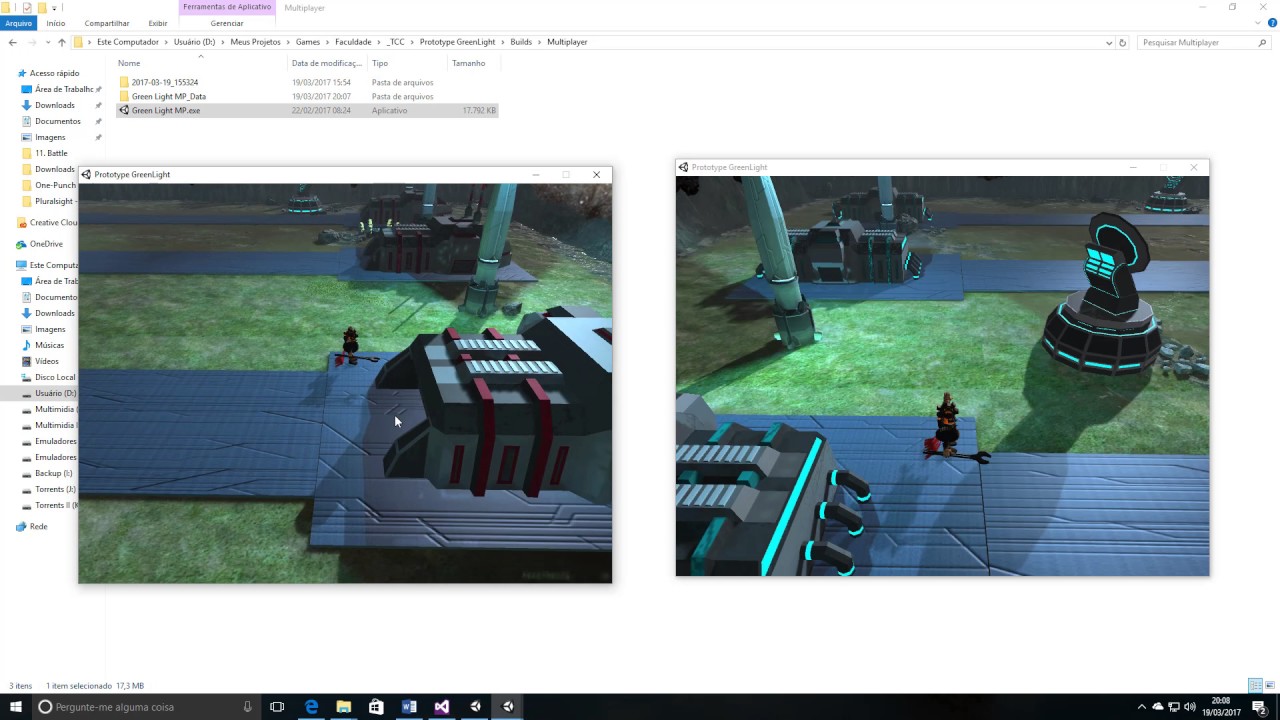Open the Arquivo menu
The height and width of the screenshot is (720, 1280).
pos(19,23)
